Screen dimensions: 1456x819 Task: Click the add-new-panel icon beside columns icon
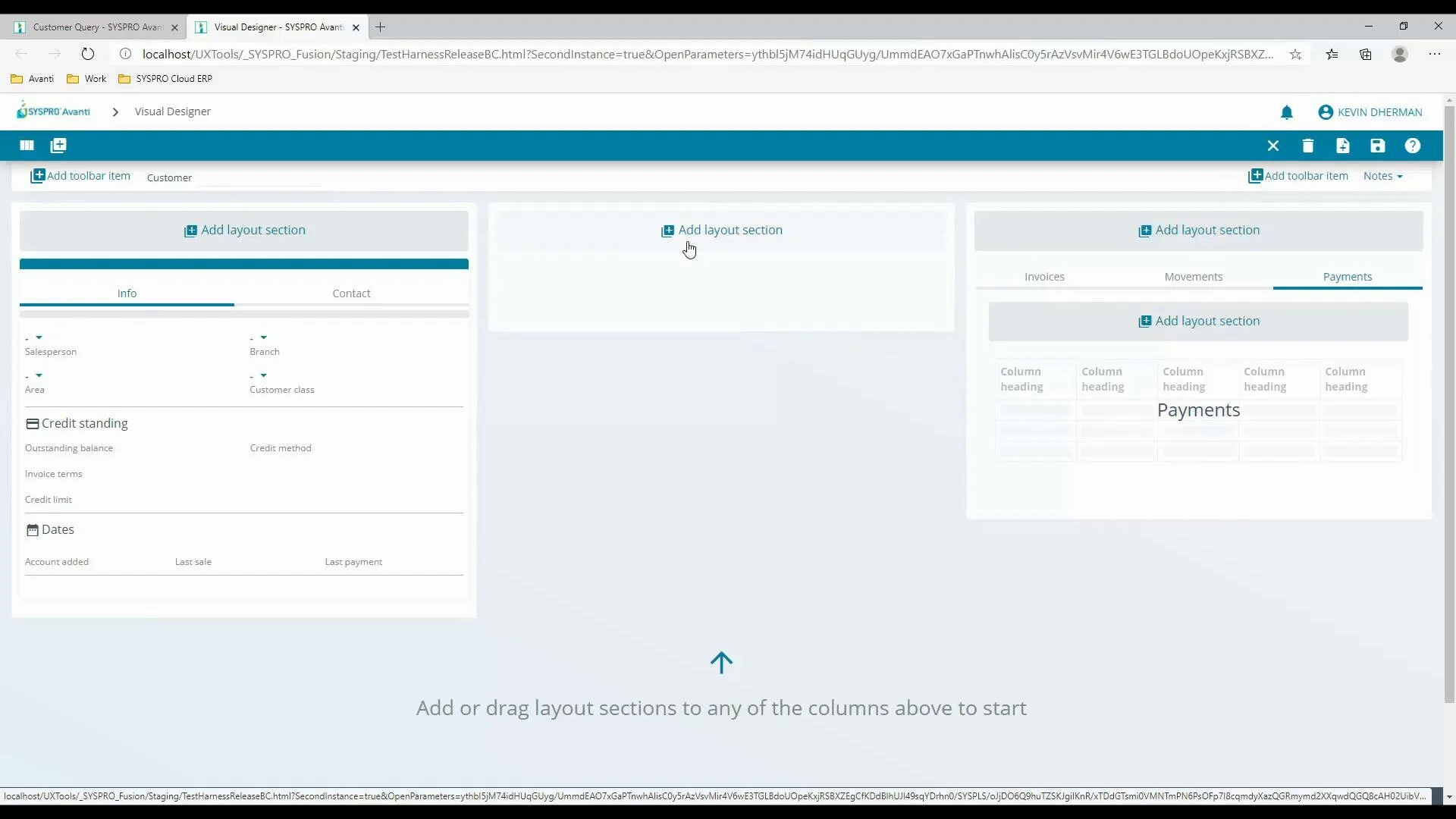pyautogui.click(x=58, y=145)
